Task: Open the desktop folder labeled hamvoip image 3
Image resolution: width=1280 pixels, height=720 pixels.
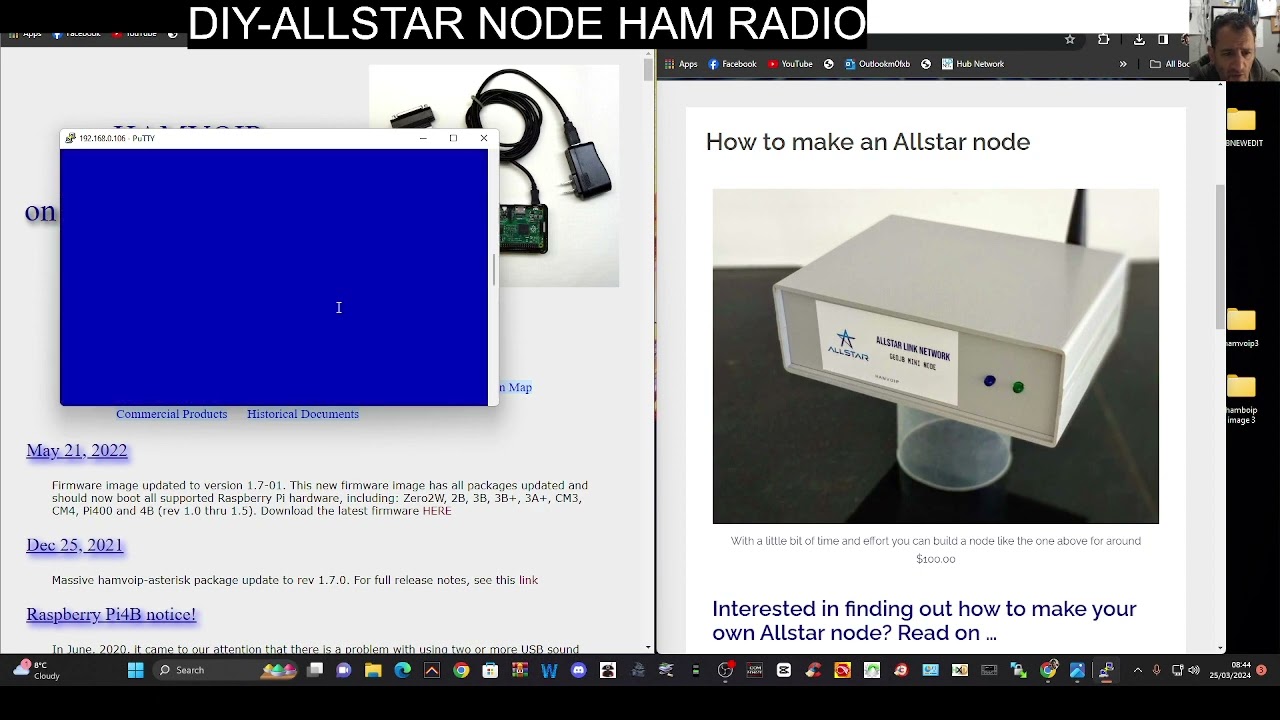Action: [x=1241, y=398]
